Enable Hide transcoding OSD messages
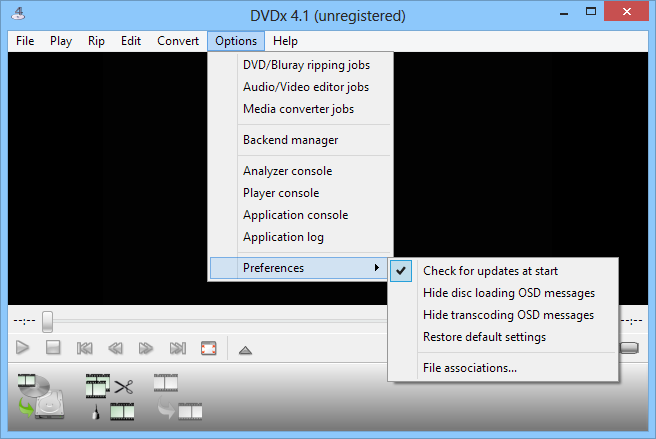Image resolution: width=656 pixels, height=439 pixels. [x=503, y=315]
